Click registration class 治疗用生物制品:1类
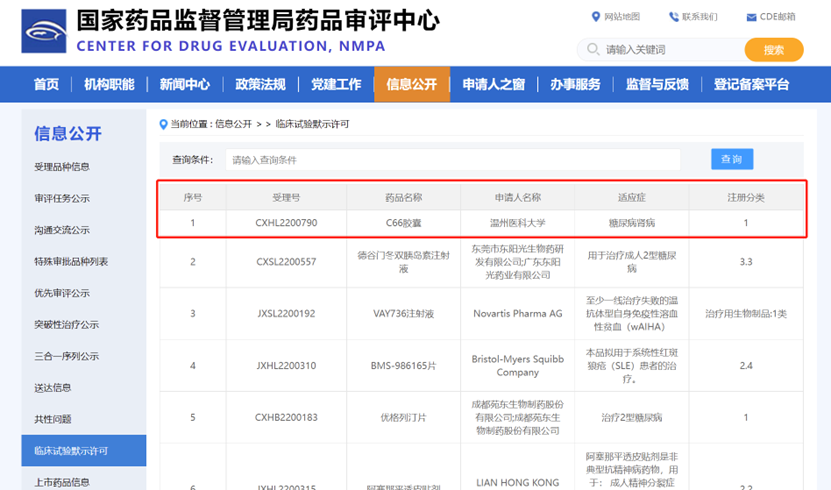831x490 pixels. [746, 314]
